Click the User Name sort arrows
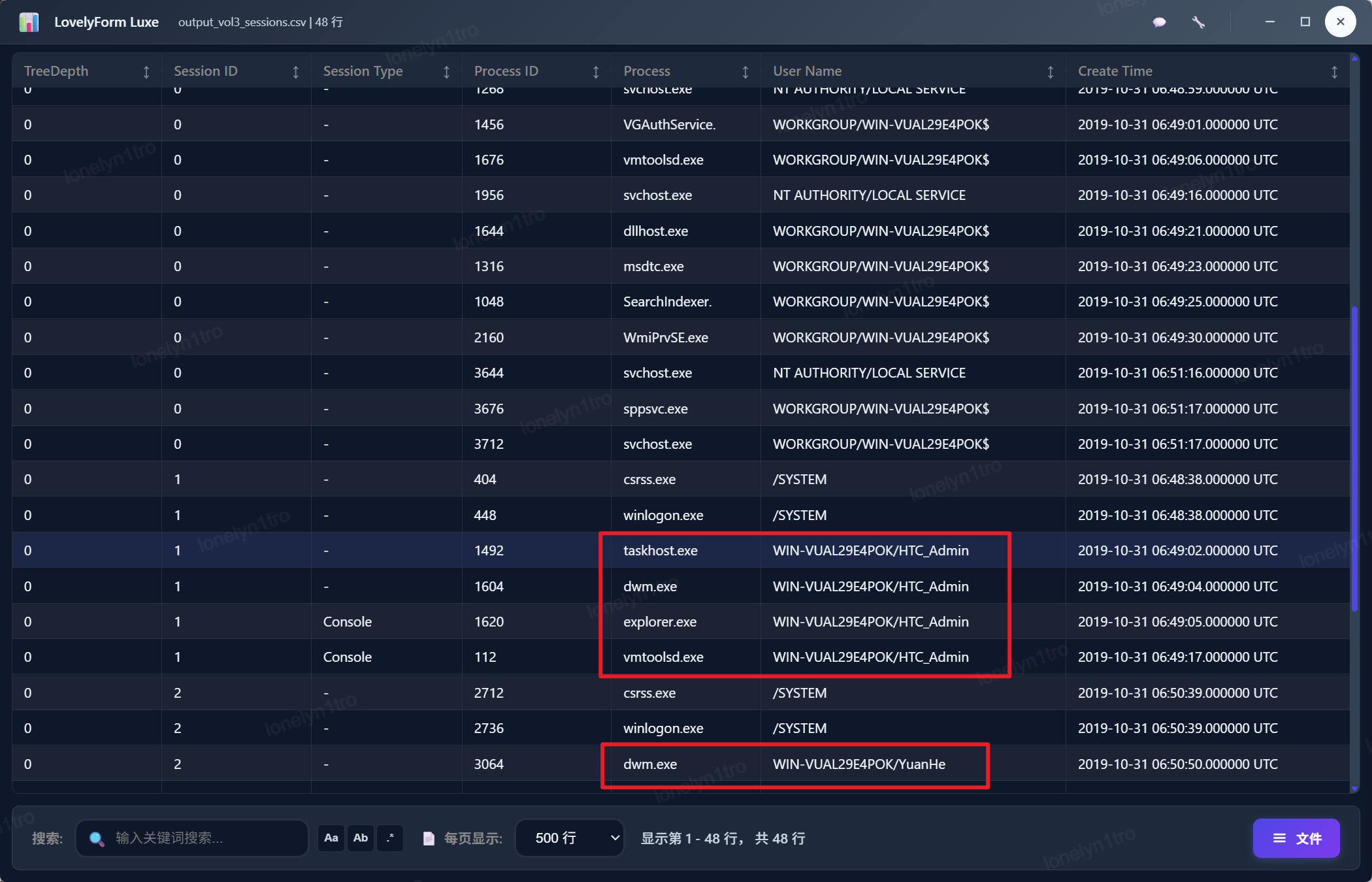1372x882 pixels. pos(1051,72)
